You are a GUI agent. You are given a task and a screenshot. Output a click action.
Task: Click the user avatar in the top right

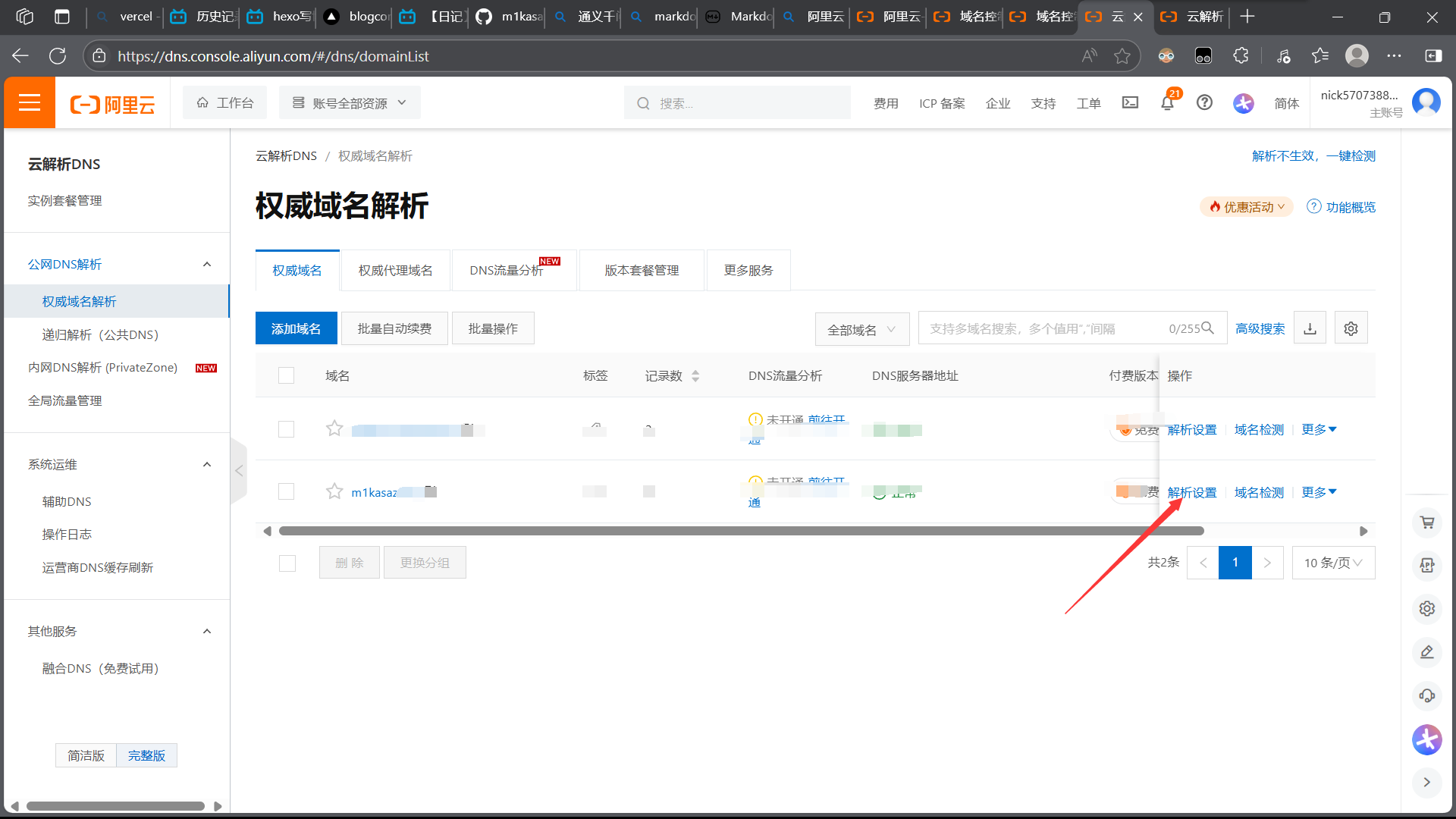[x=1426, y=101]
